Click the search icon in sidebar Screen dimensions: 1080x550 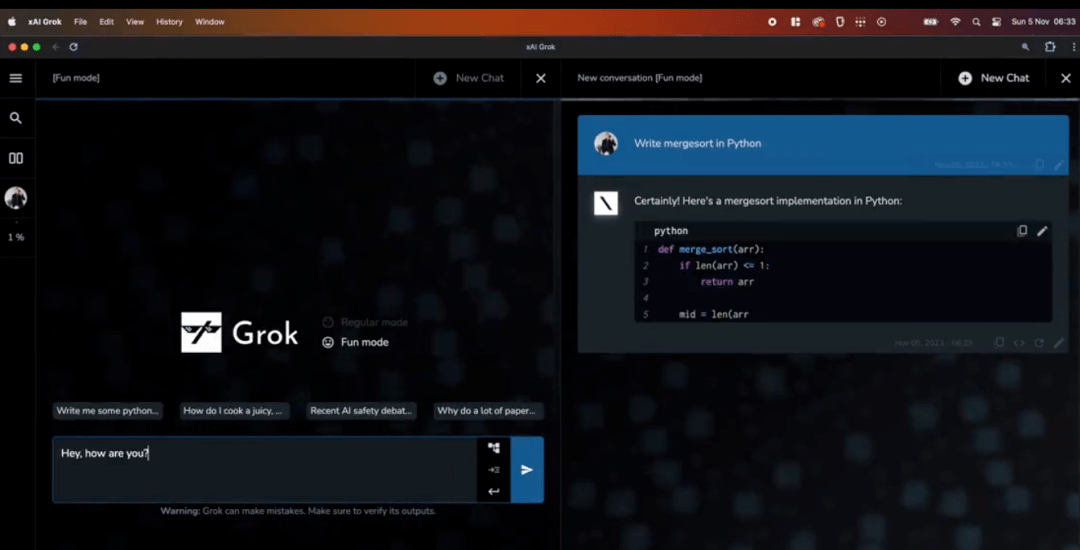coord(15,118)
